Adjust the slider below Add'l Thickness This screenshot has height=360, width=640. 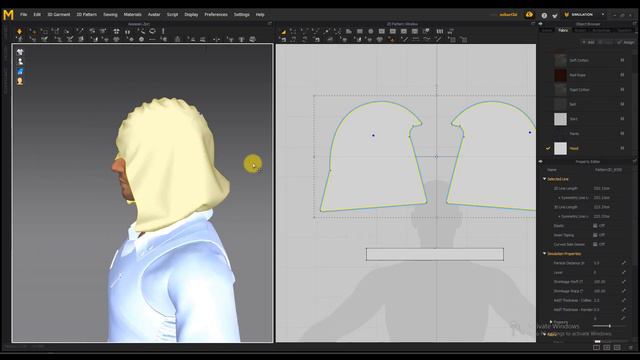(609, 326)
